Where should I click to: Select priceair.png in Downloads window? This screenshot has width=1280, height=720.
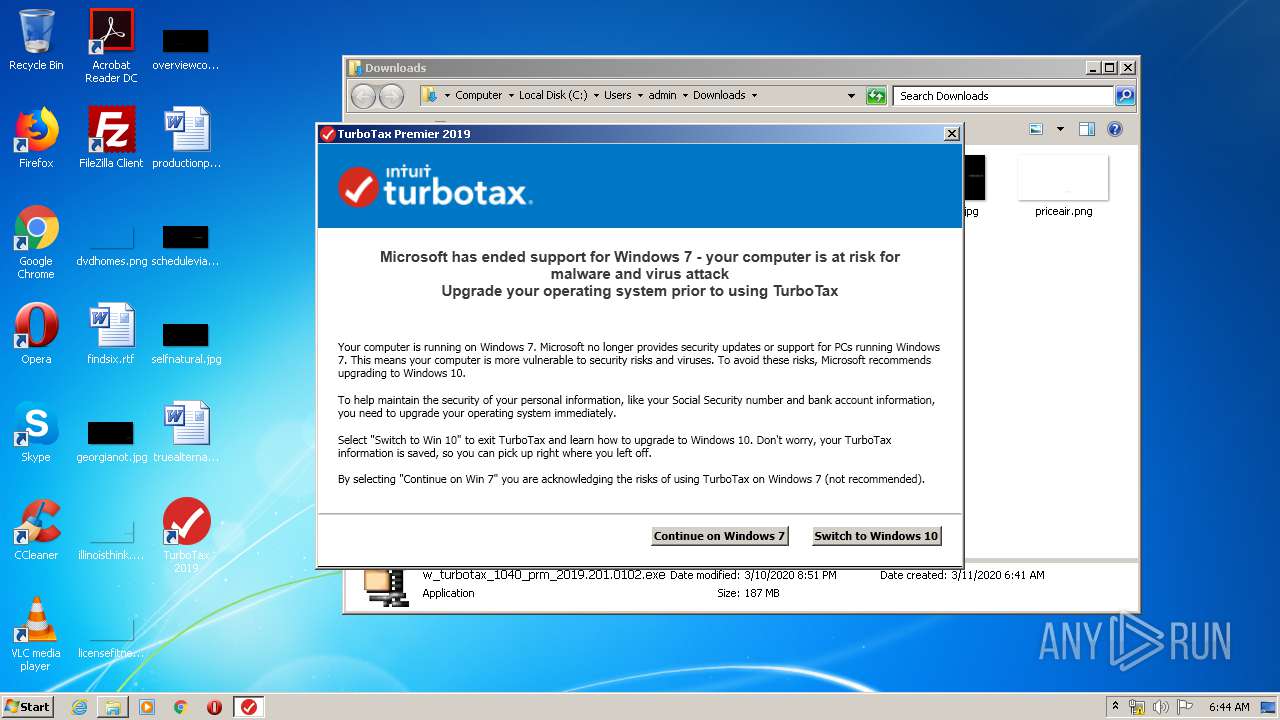pos(1063,187)
